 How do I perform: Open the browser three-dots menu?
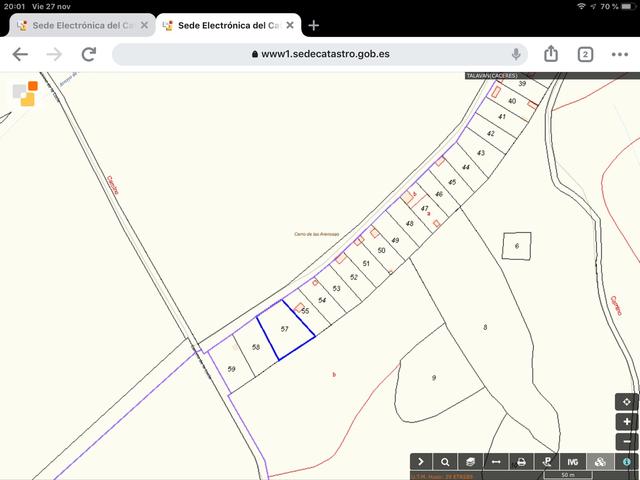point(619,54)
